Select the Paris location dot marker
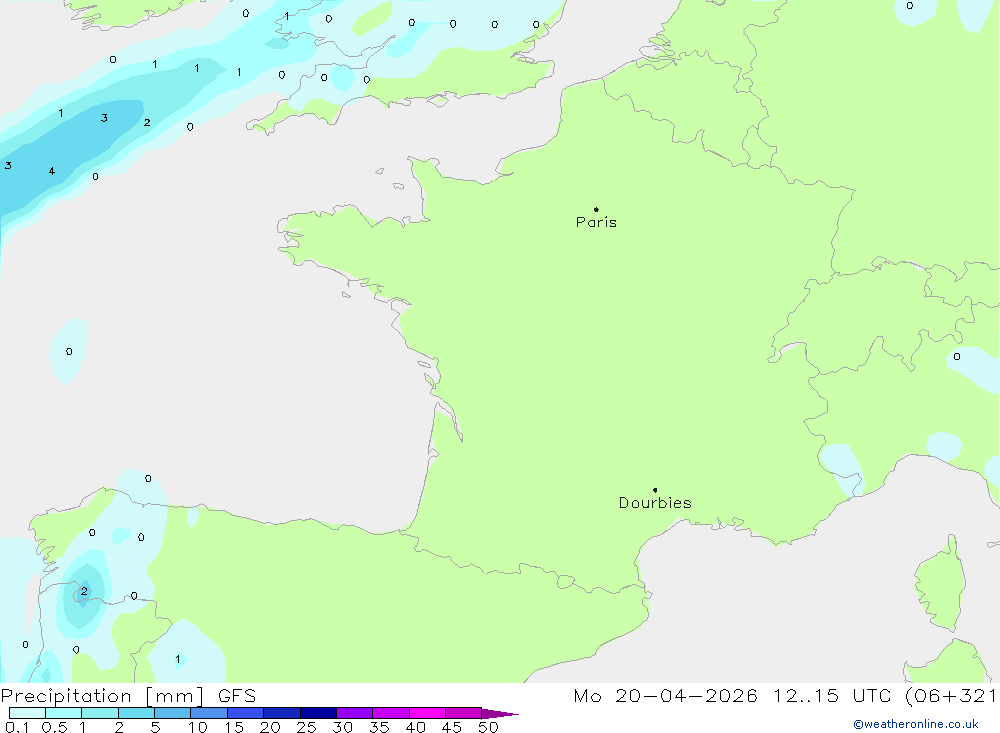Viewport: 1000px width, 733px height. click(x=596, y=209)
